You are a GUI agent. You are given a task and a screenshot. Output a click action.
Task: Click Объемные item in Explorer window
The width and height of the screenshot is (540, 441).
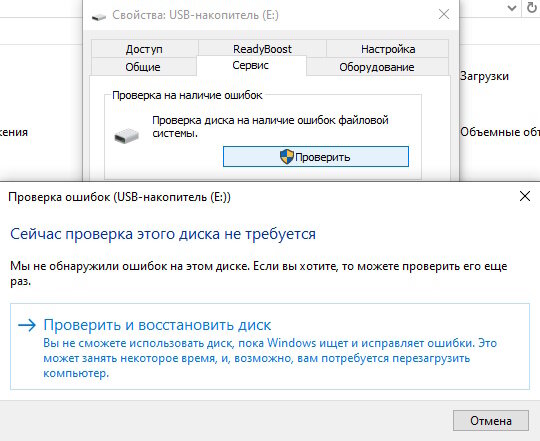point(500,132)
